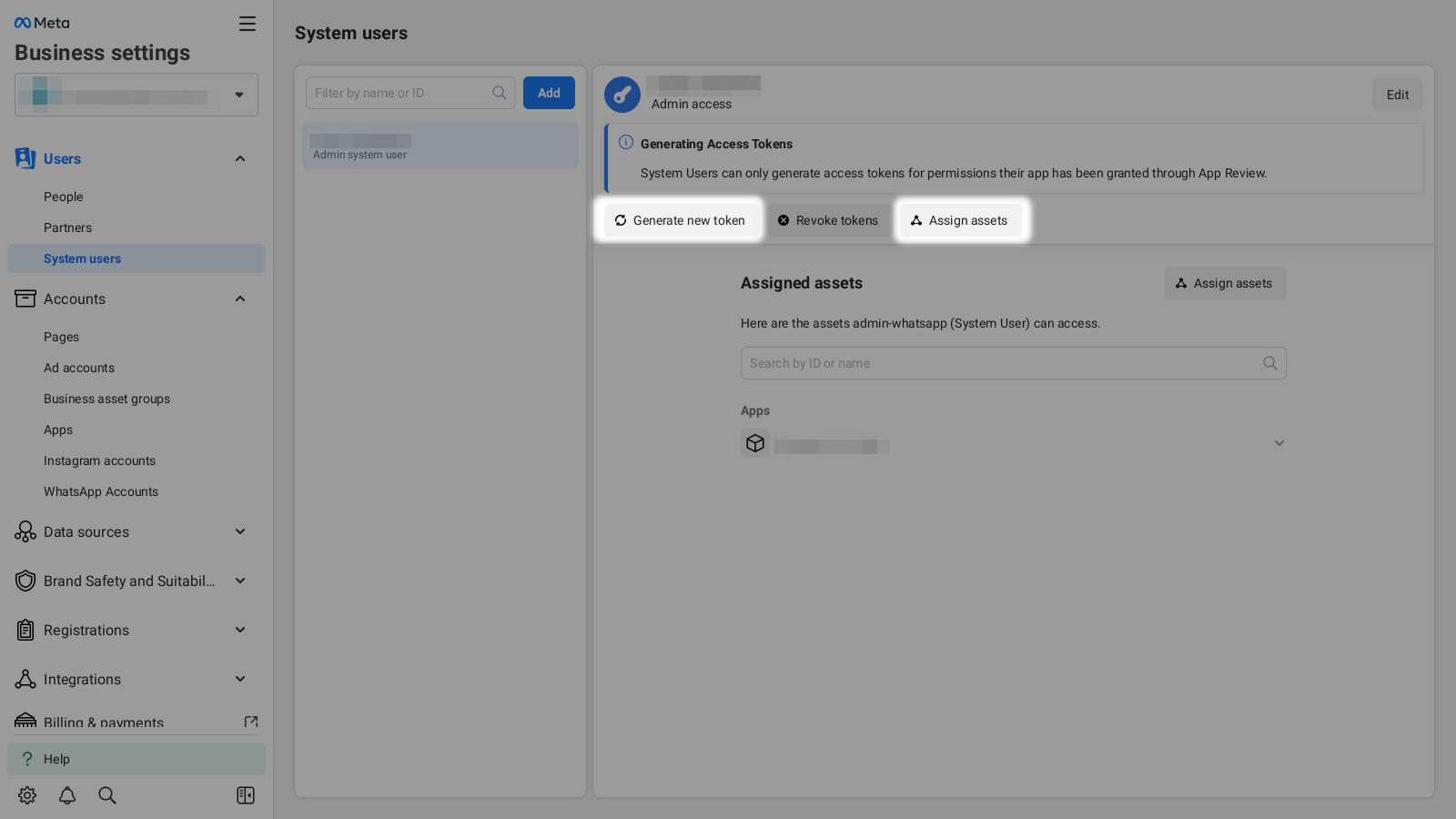Image resolution: width=1456 pixels, height=819 pixels.
Task: Click Generate new token
Action: 680,220
